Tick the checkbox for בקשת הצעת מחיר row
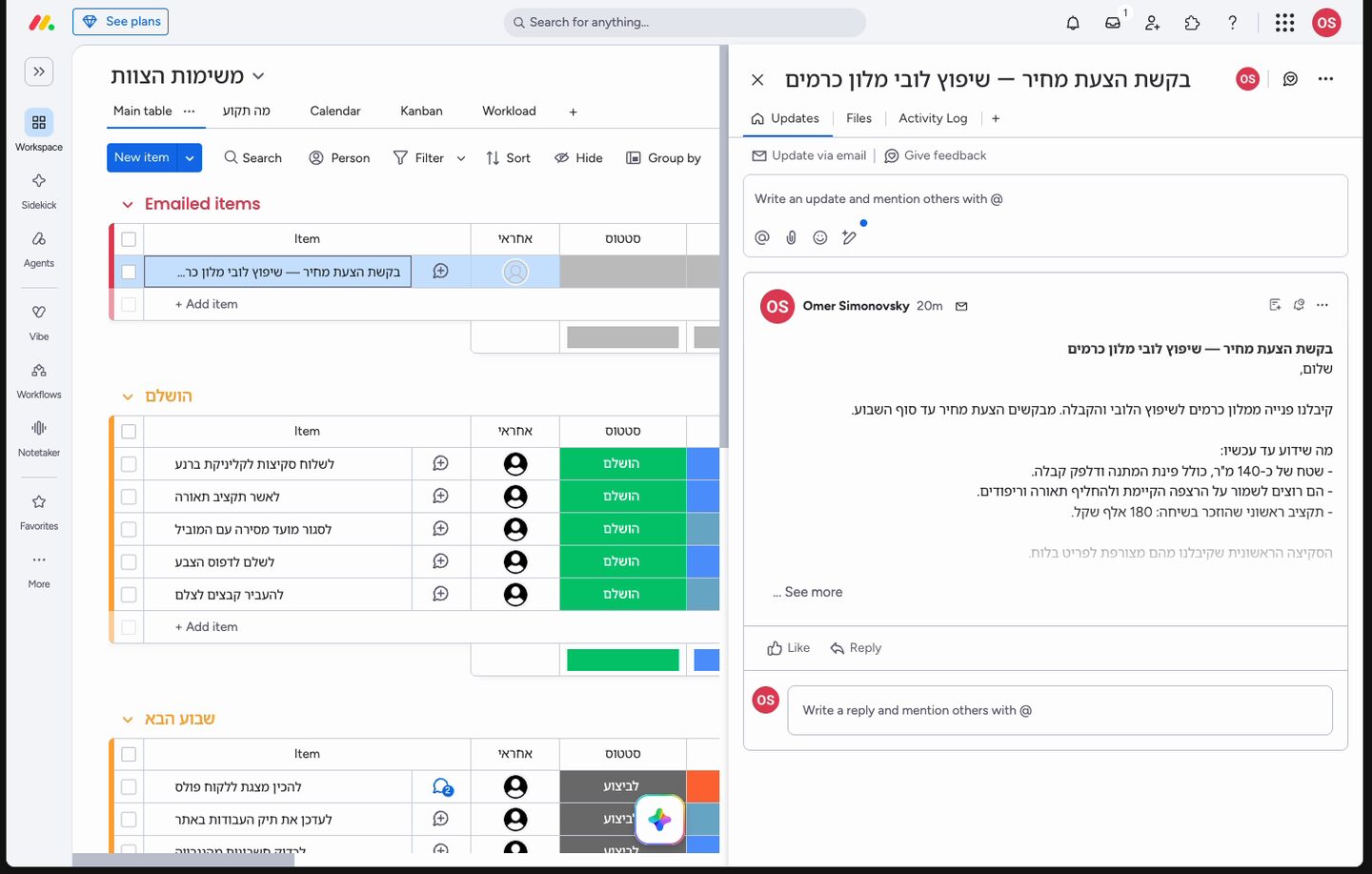This screenshot has width=1372, height=874. 129,272
